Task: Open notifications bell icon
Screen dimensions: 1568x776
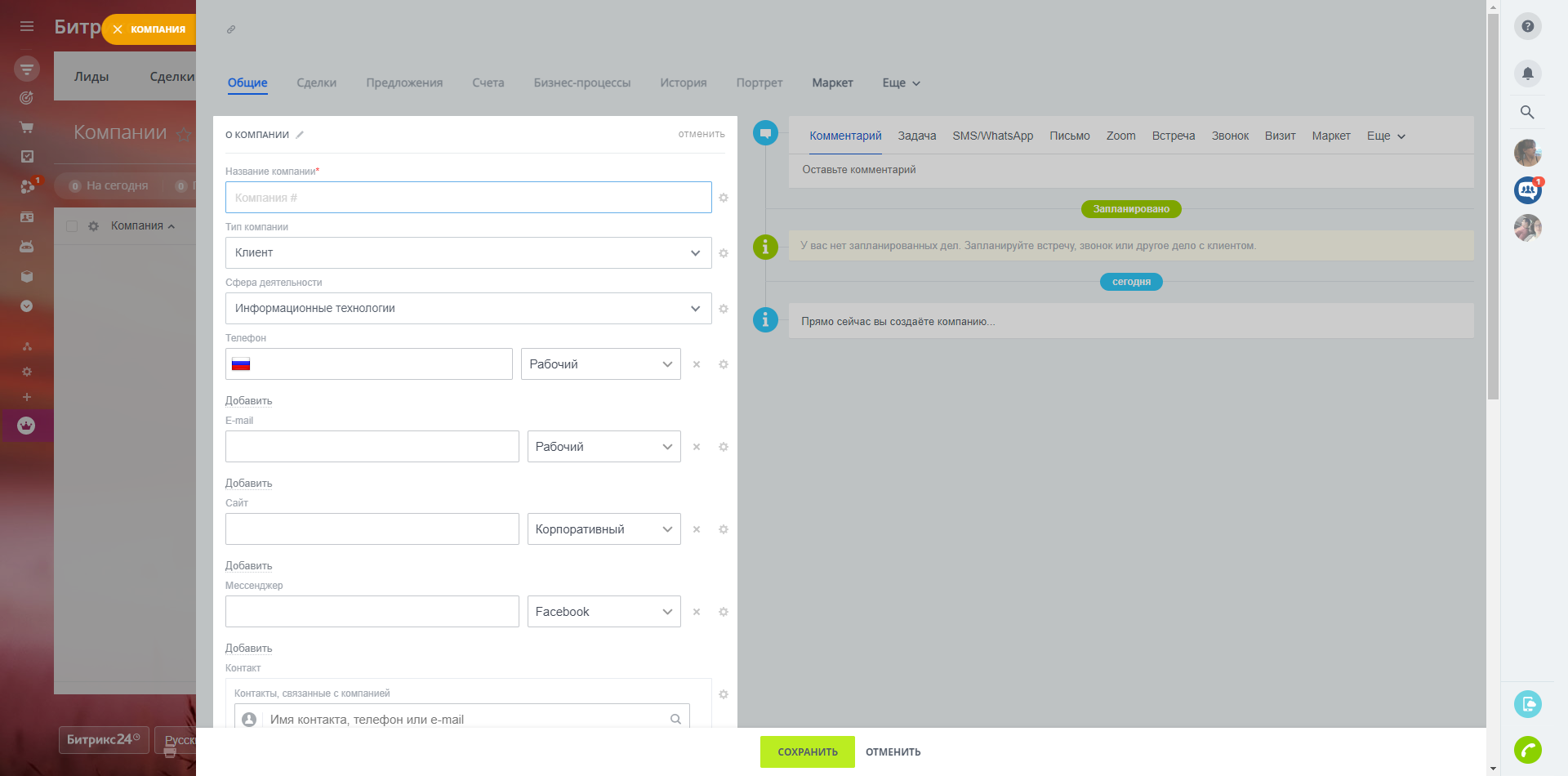Action: pyautogui.click(x=1527, y=74)
